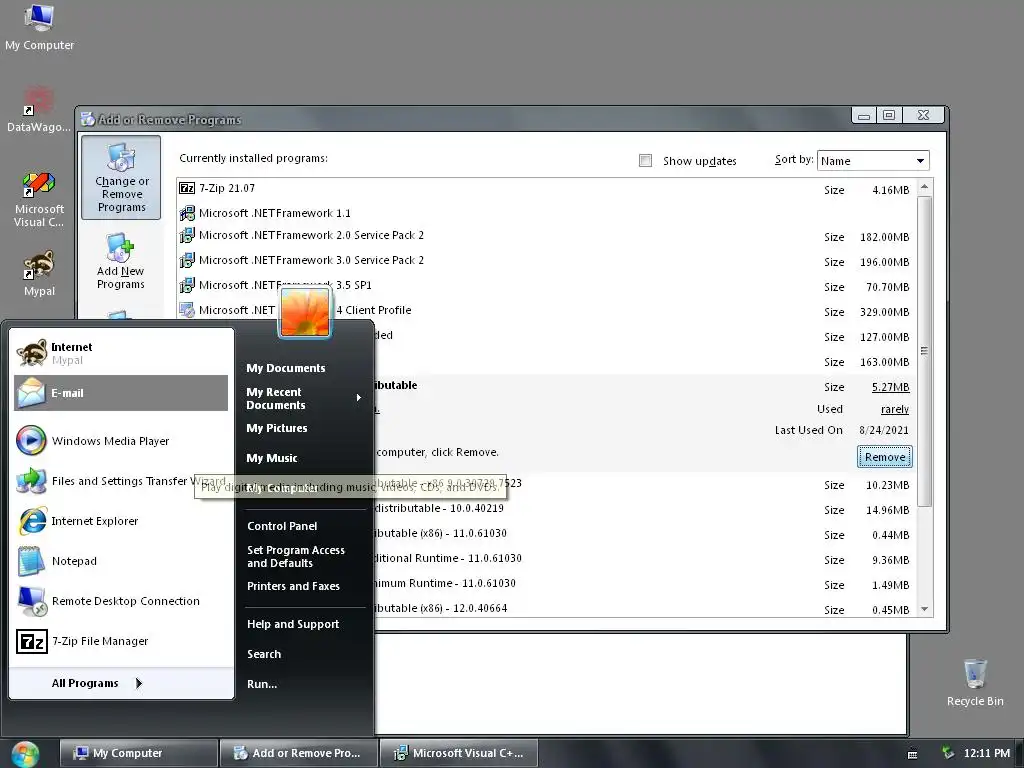
Task: Switch to Add or Remove Programs taskbar button
Action: pyautogui.click(x=299, y=753)
